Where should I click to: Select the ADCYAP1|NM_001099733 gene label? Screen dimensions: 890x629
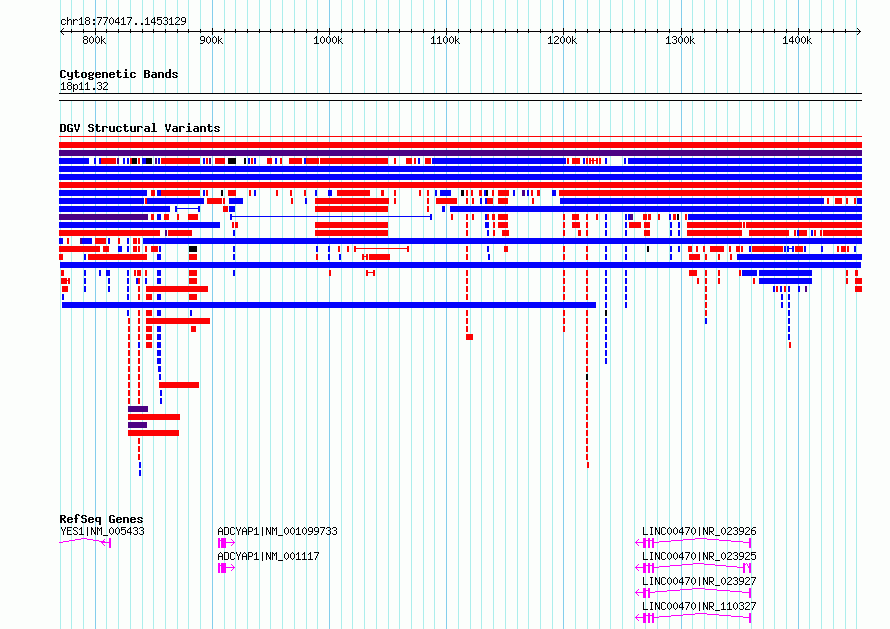click(278, 531)
